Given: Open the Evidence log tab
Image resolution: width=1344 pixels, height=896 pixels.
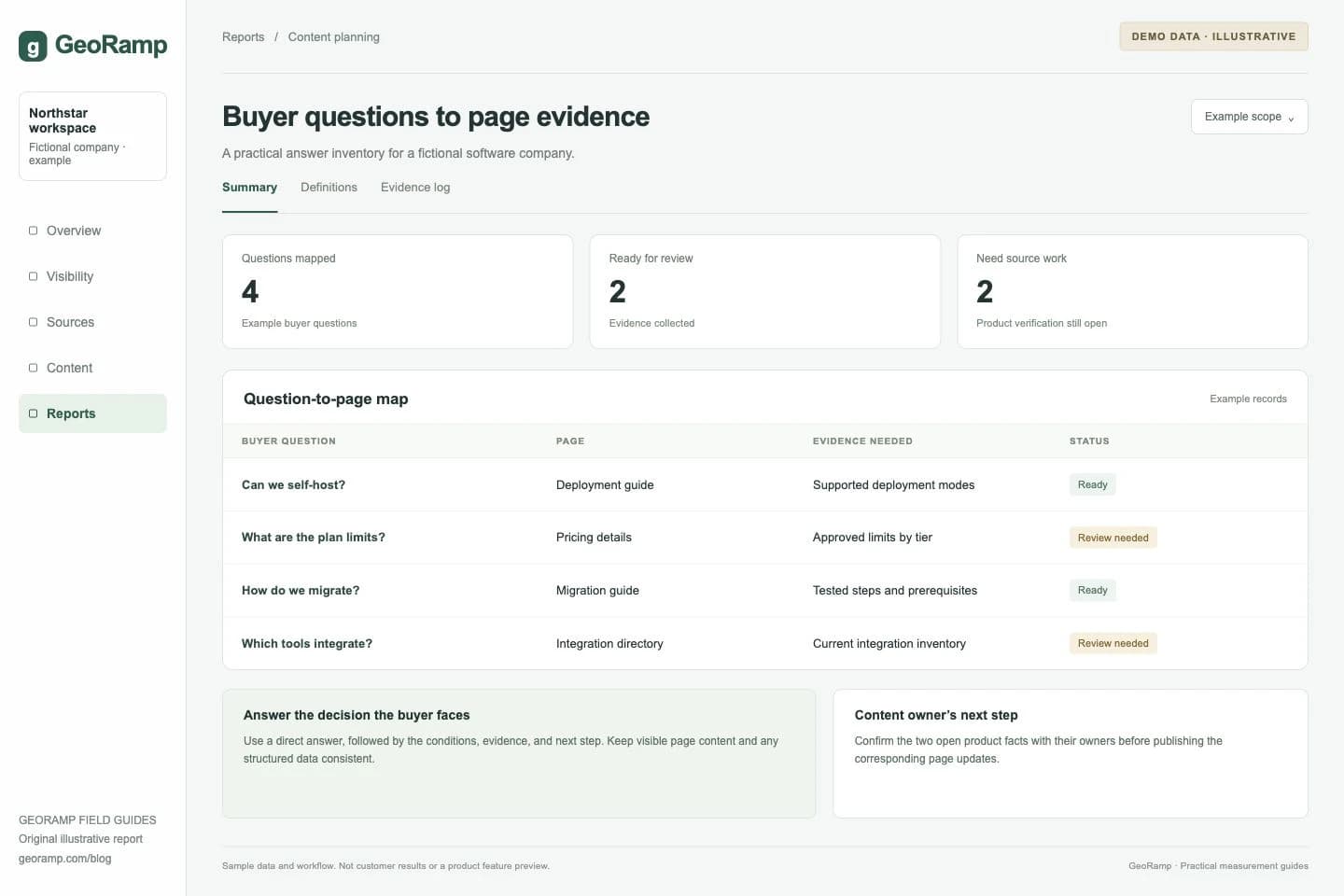Looking at the screenshot, I should point(415,188).
